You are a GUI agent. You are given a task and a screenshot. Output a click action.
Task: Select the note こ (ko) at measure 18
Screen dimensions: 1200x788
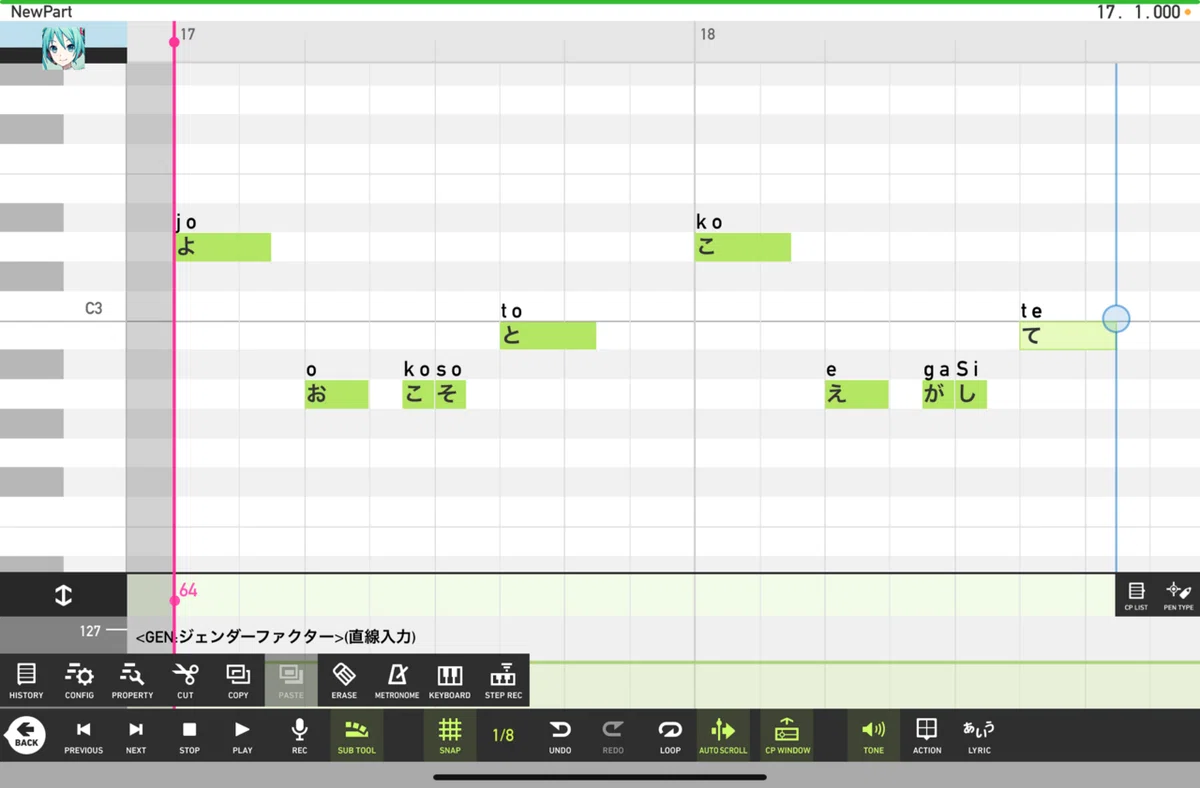(x=743, y=247)
